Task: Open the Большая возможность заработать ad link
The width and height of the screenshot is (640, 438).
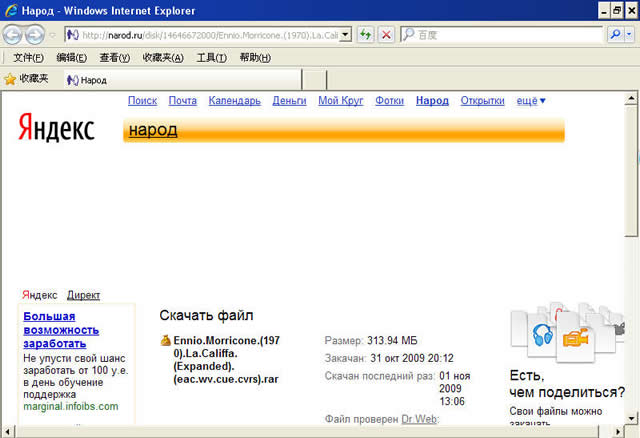Action: [x=61, y=330]
